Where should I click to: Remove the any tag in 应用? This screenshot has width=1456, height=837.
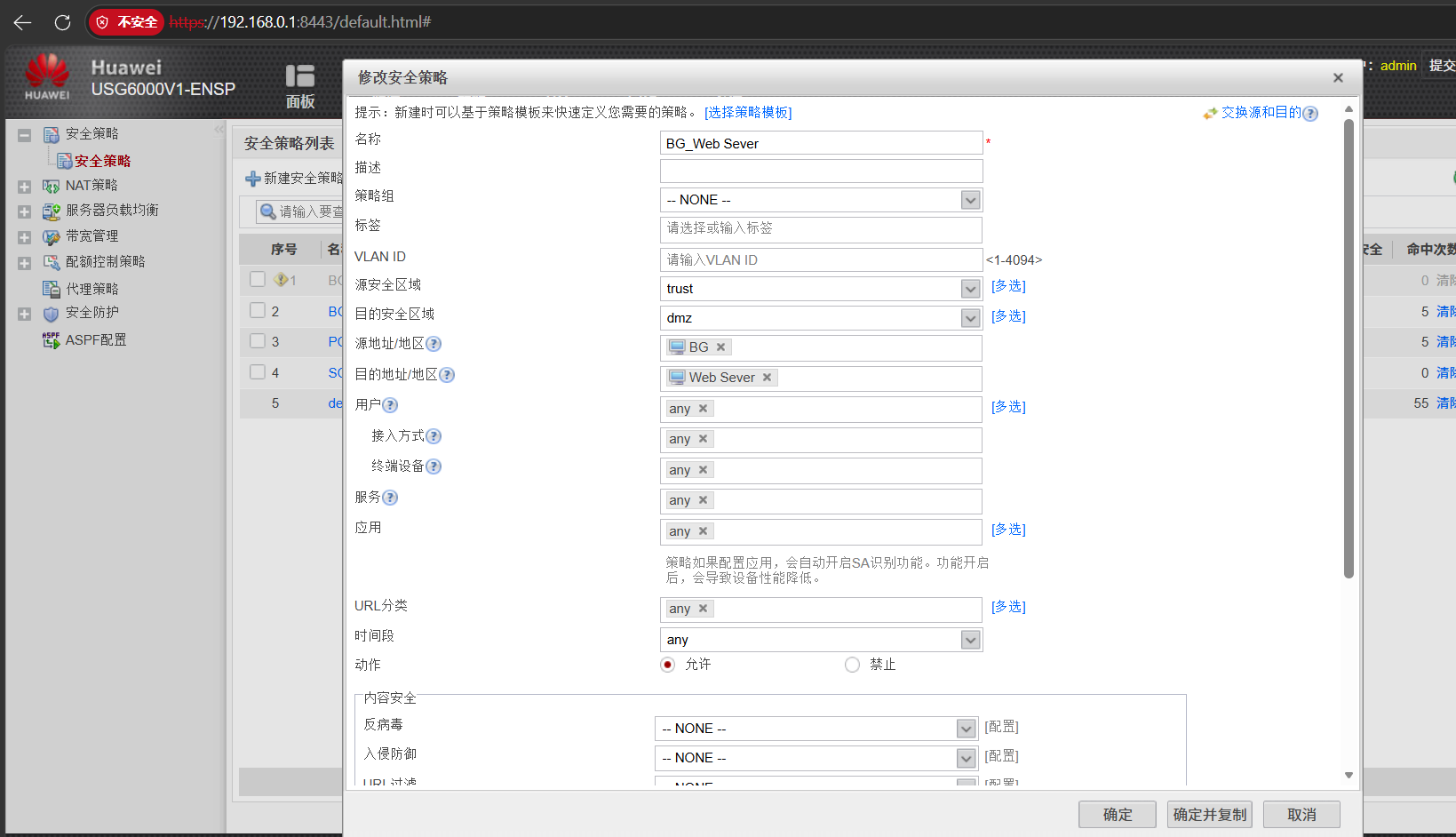pyautogui.click(x=703, y=531)
